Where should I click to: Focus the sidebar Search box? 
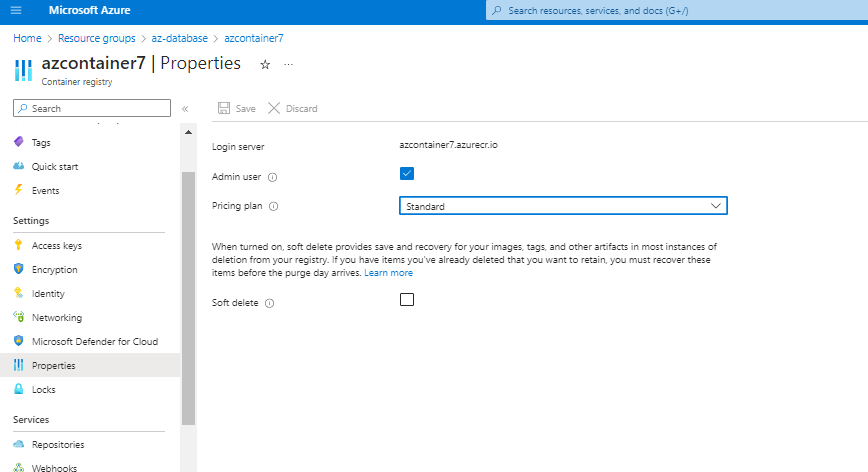(92, 108)
